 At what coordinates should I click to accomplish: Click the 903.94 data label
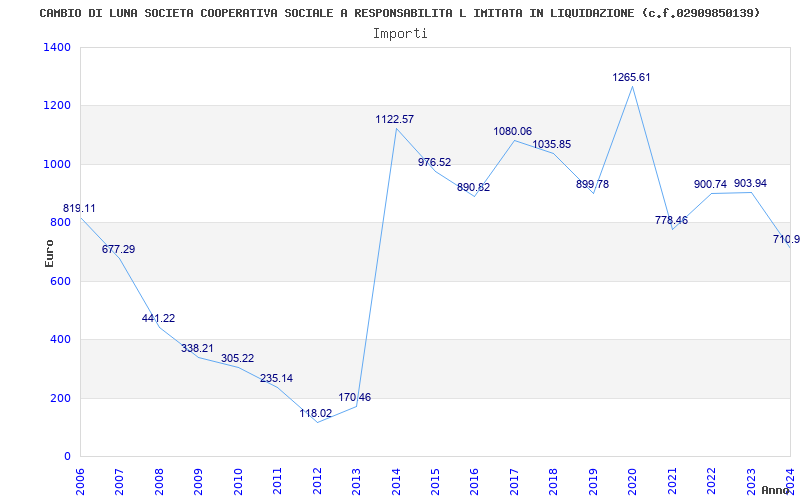751,184
